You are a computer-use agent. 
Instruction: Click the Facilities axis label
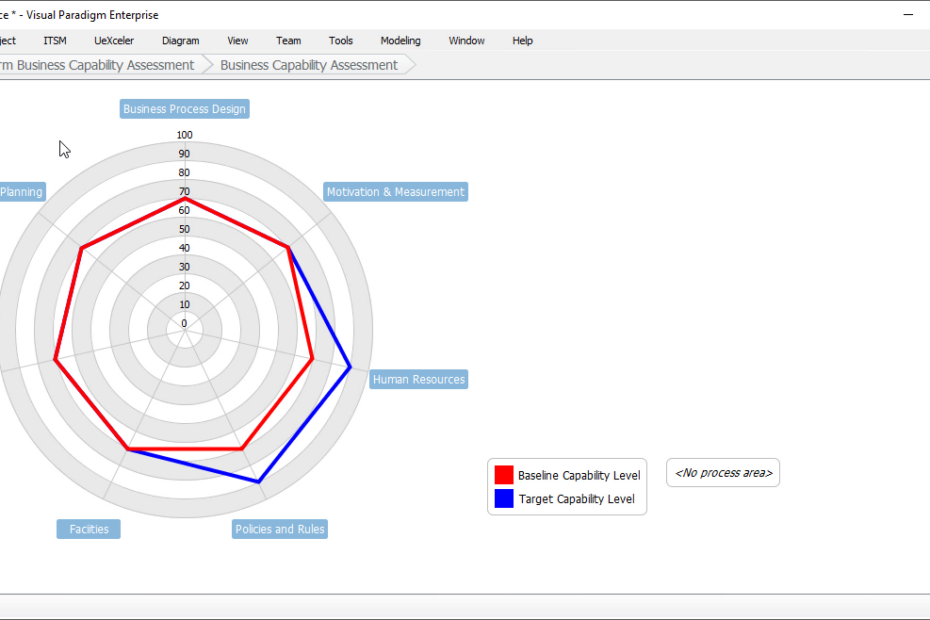[x=89, y=529]
